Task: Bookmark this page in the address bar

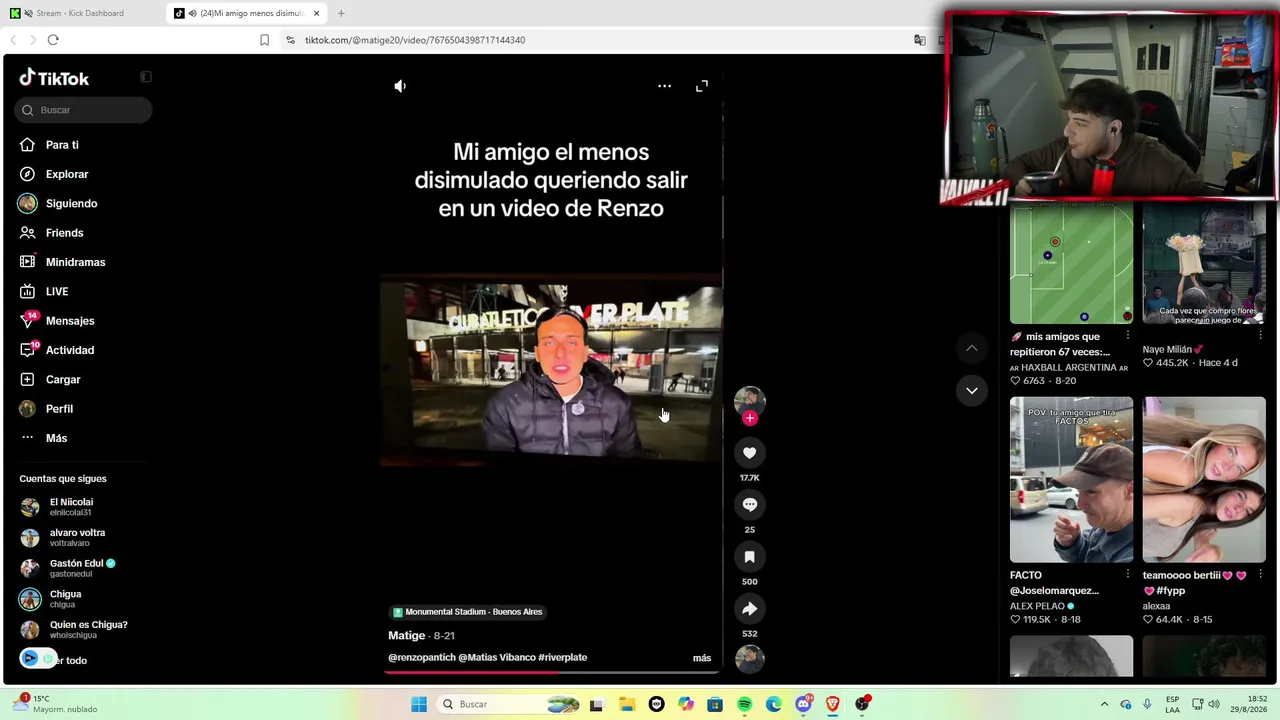Action: 264,40
